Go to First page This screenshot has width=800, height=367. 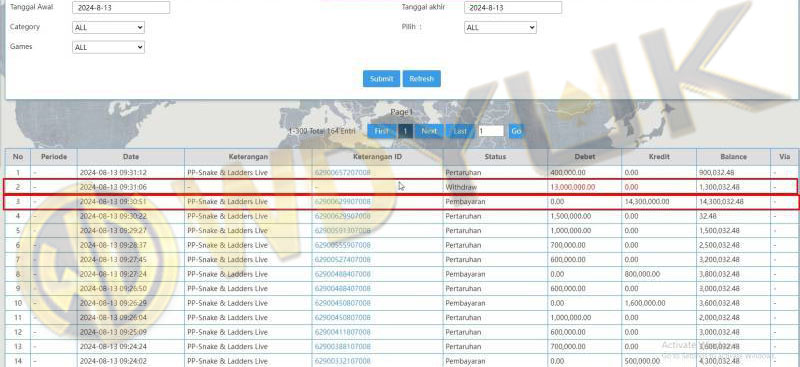click(382, 131)
